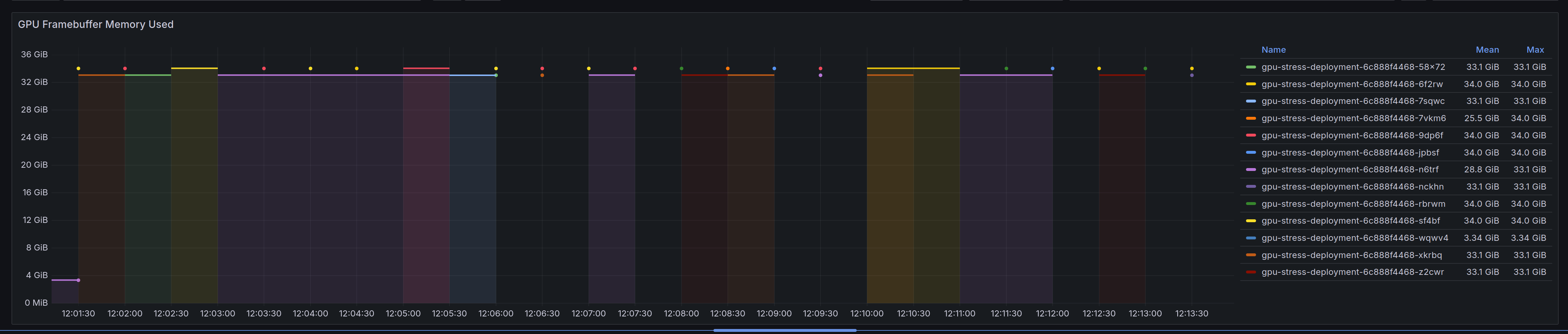Toggle legend series ending in n6trf
Viewport: 1568px width, 334px height.
click(1350, 170)
